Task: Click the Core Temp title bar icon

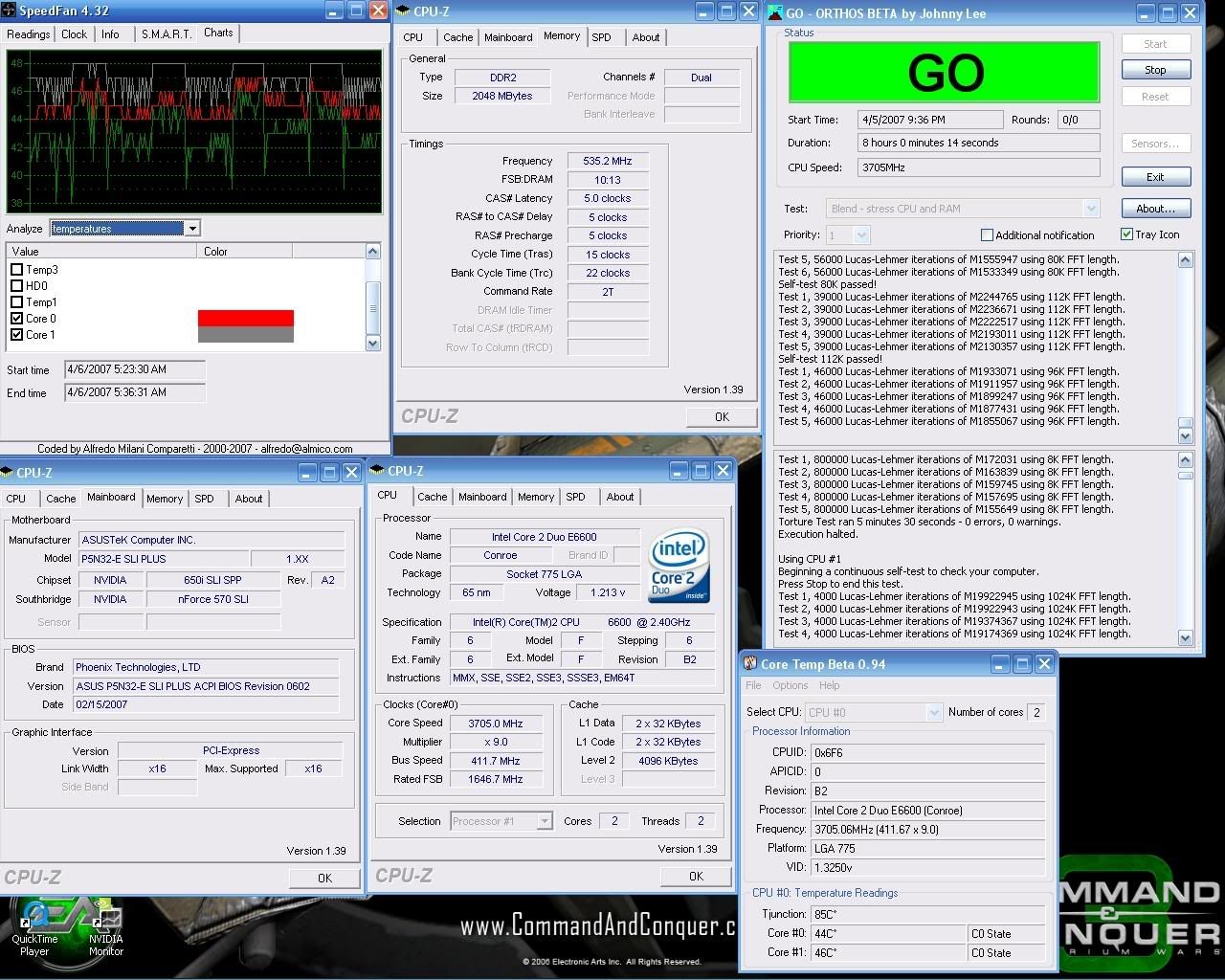Action: [x=750, y=664]
